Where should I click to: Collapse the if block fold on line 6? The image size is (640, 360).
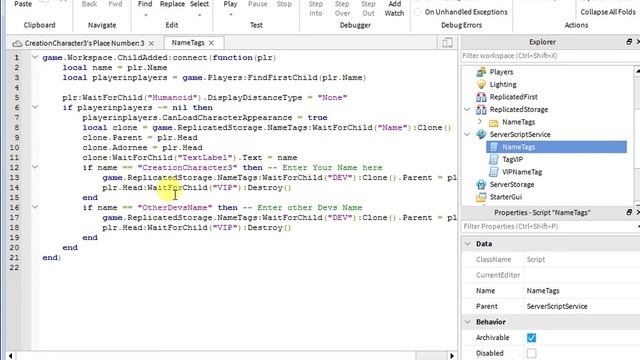[35, 107]
